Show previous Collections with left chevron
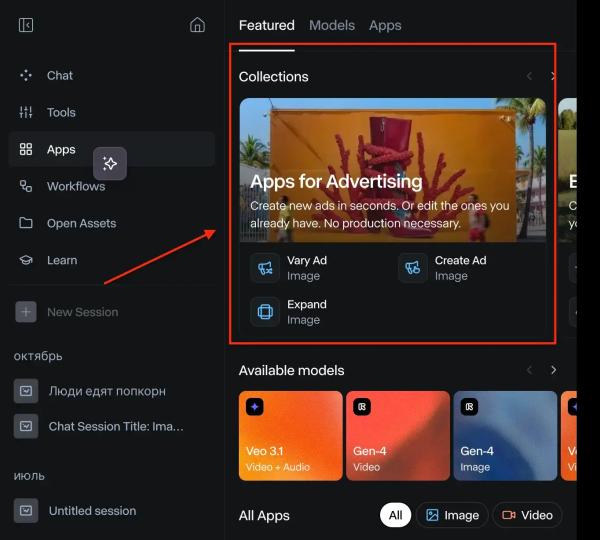600x540 pixels. point(530,76)
